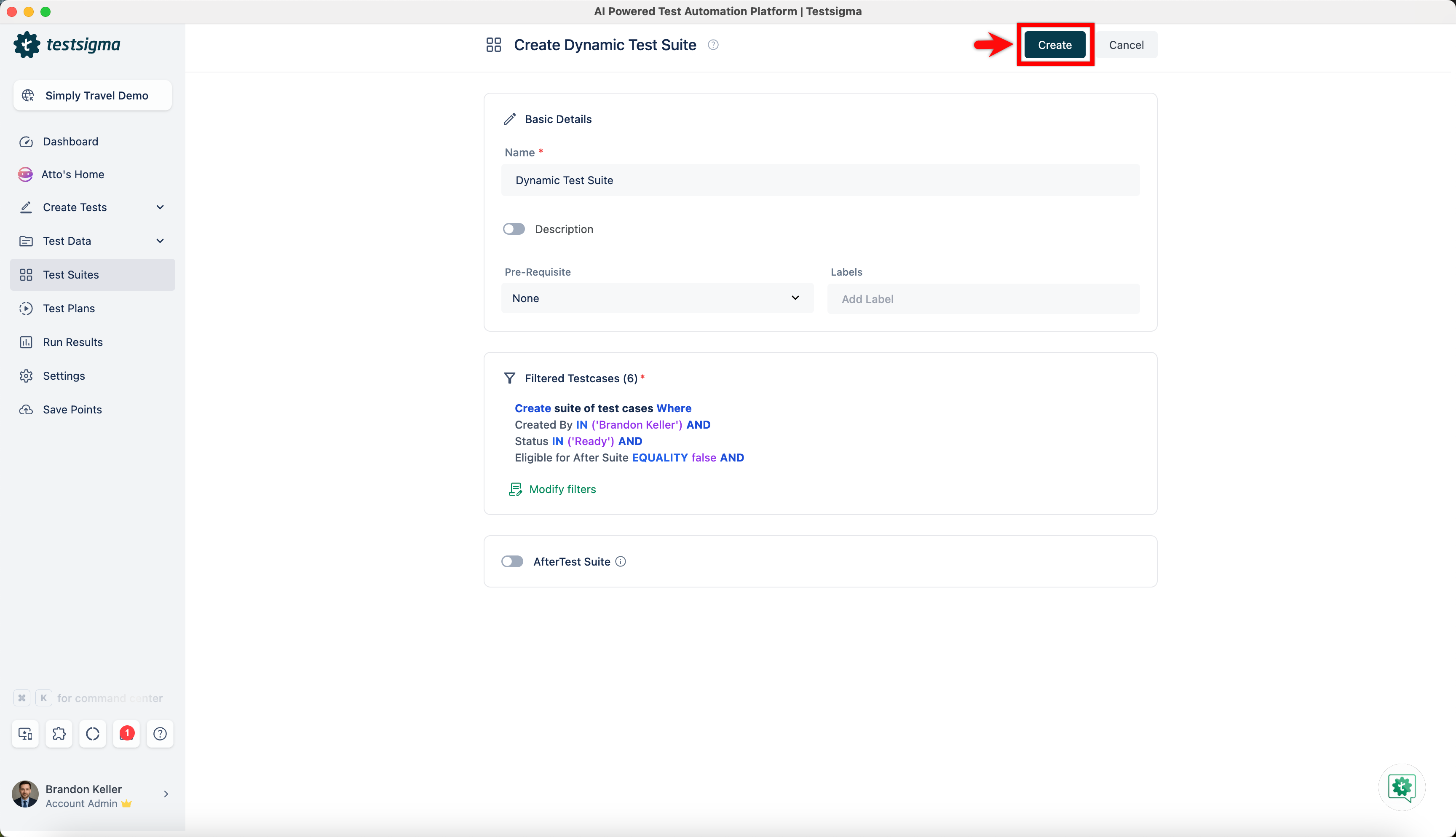Screen dimensions: 1456x837
Task: Open Save Points in the sidebar
Action: [72, 409]
